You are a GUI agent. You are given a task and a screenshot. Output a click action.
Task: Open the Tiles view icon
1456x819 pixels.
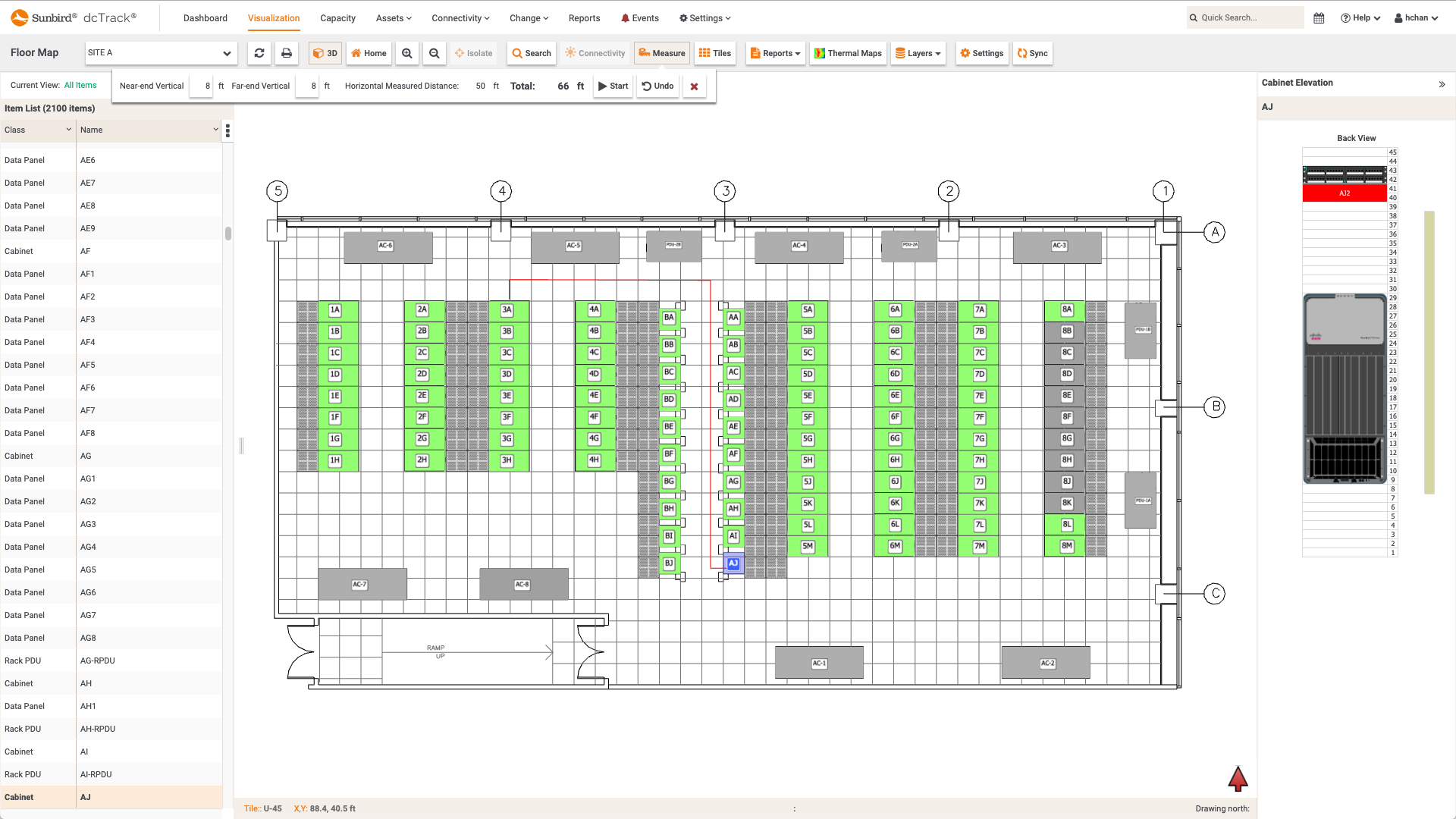coord(715,53)
